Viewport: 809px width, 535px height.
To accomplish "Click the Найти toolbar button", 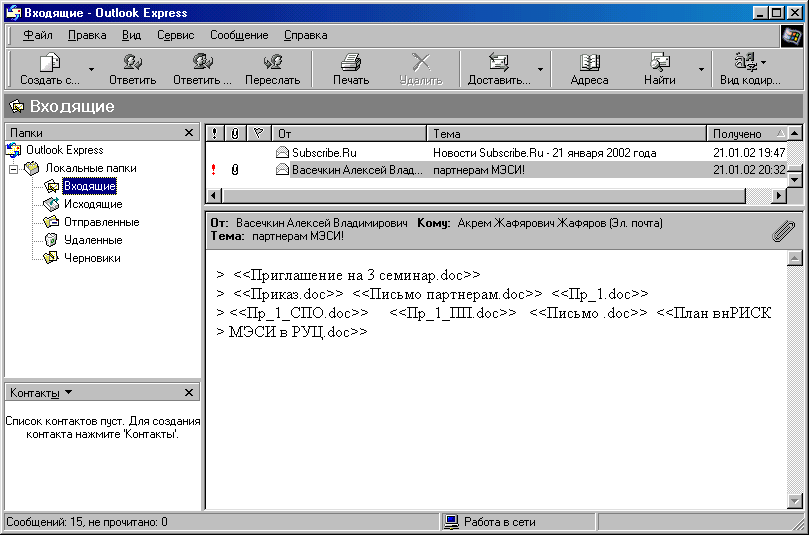I will click(x=659, y=69).
